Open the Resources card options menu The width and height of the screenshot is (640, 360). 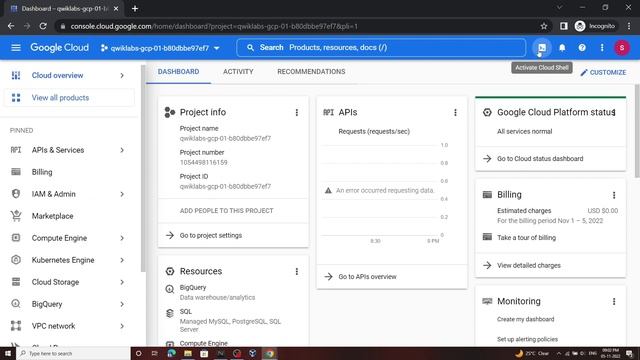(x=297, y=271)
